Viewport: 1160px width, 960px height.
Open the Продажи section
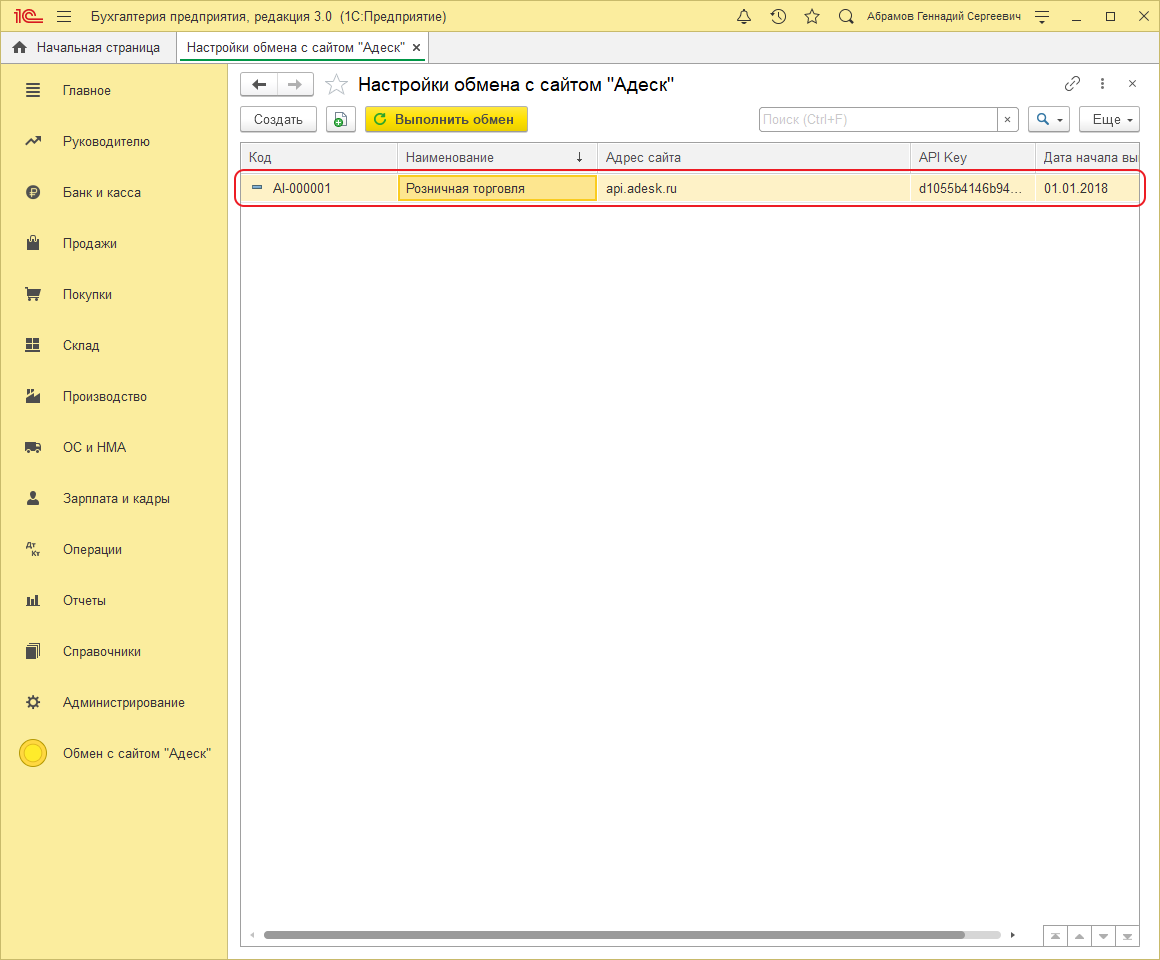pos(114,243)
